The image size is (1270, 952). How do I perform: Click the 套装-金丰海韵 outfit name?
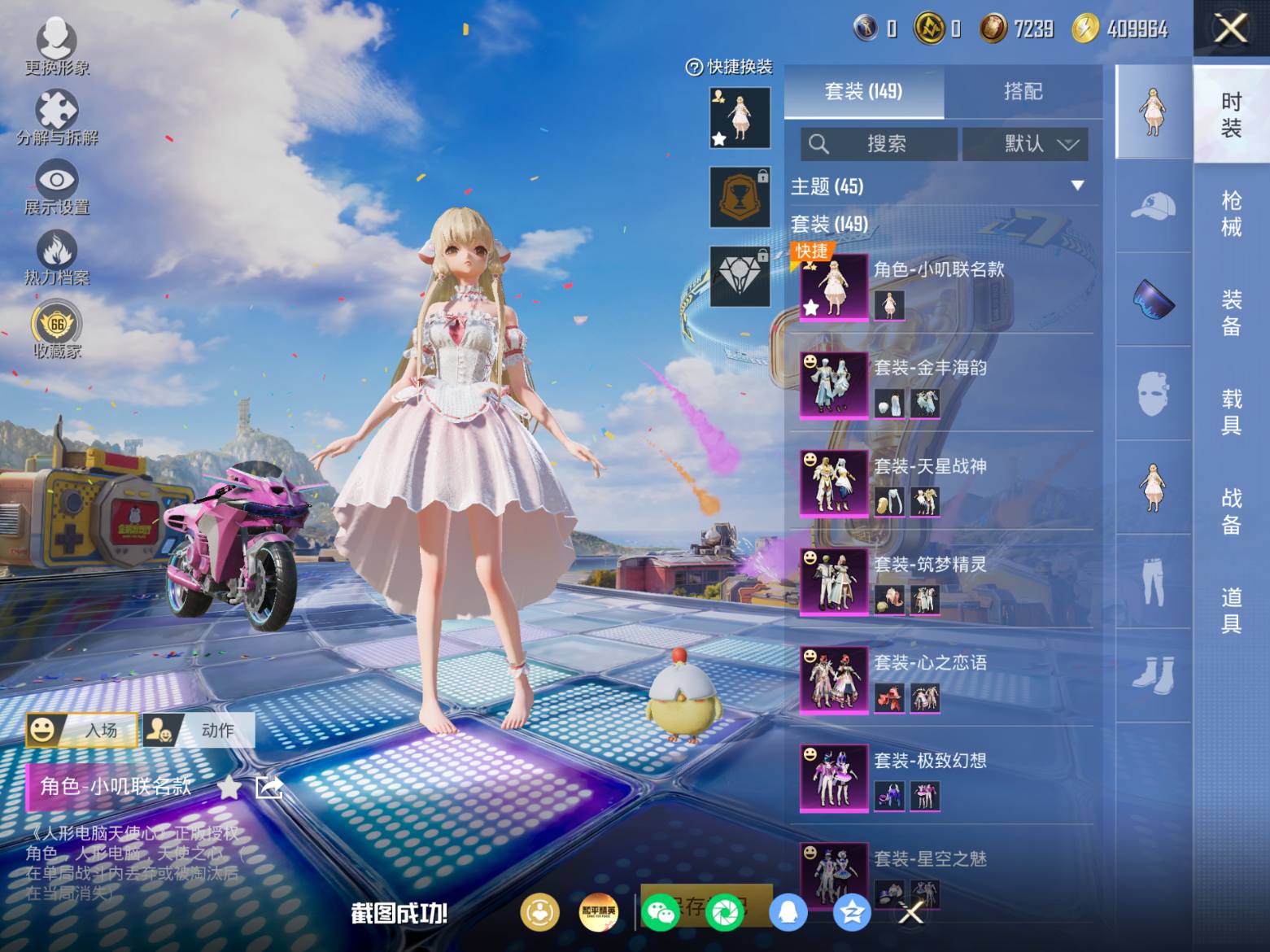(x=930, y=368)
